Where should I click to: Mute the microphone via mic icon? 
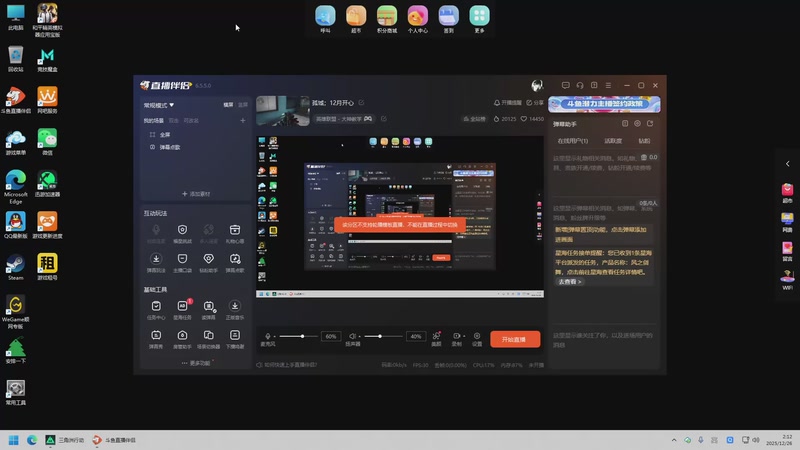click(x=268, y=336)
